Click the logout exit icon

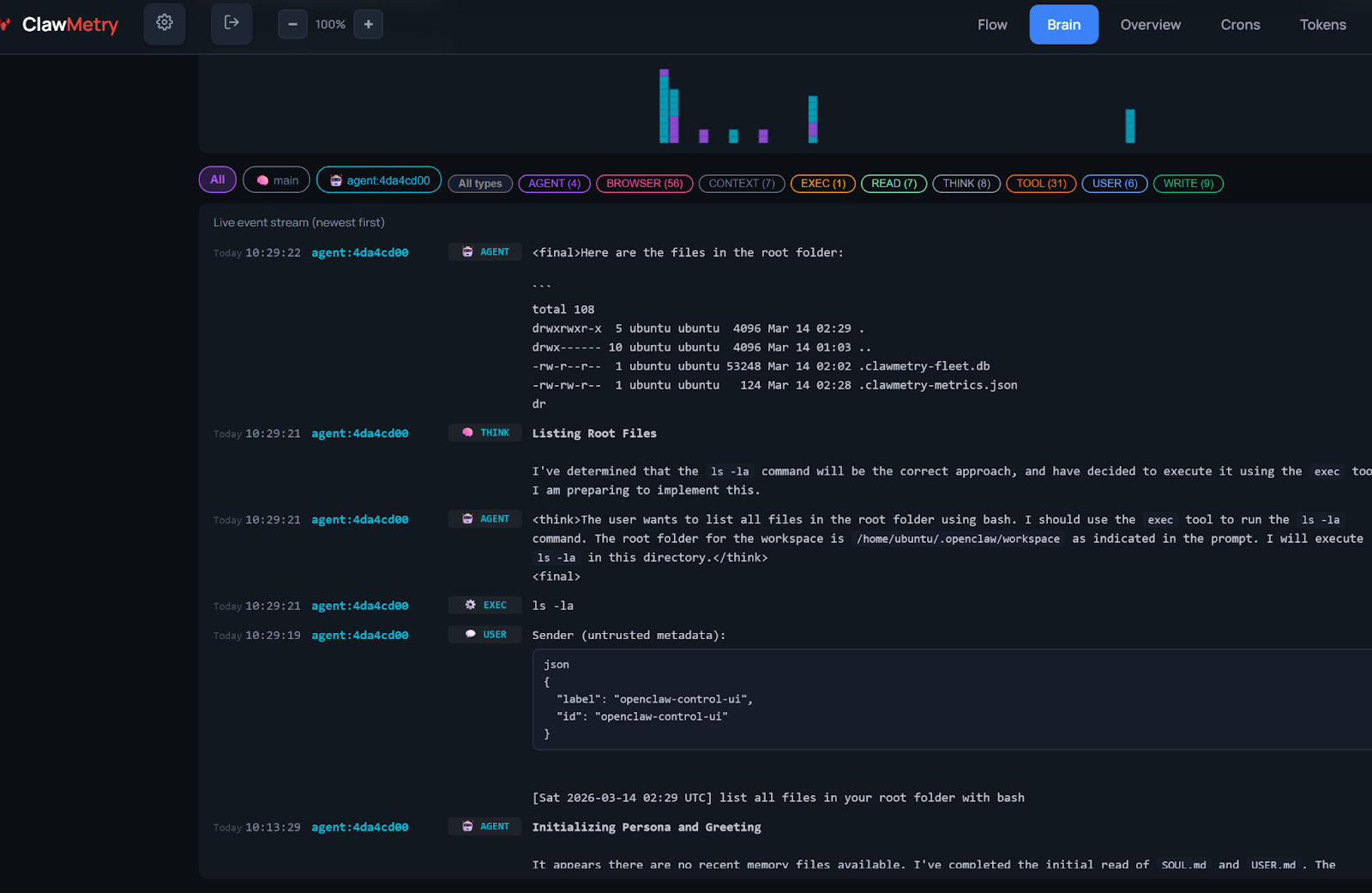[x=232, y=23]
